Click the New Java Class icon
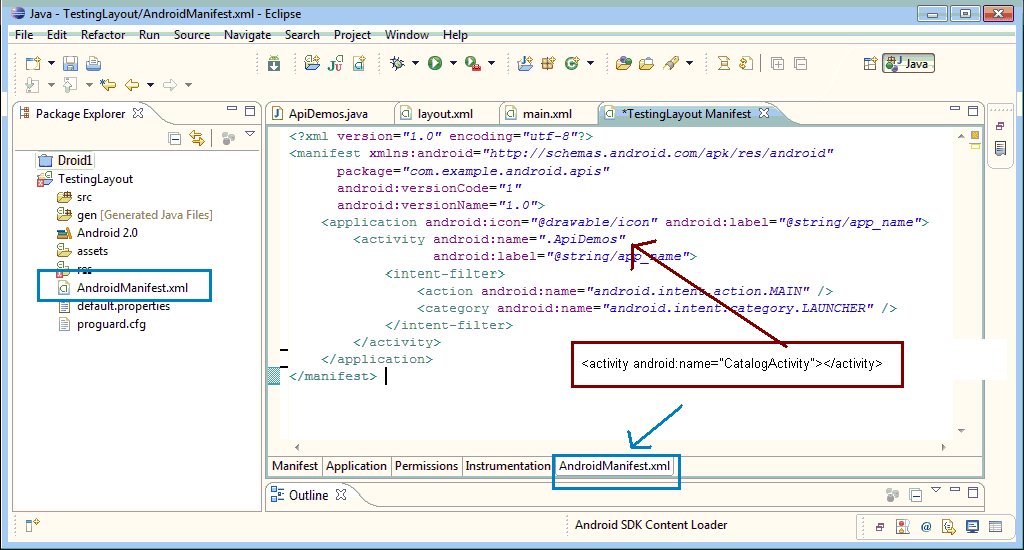Screen dimensions: 1024x550 click(x=572, y=63)
